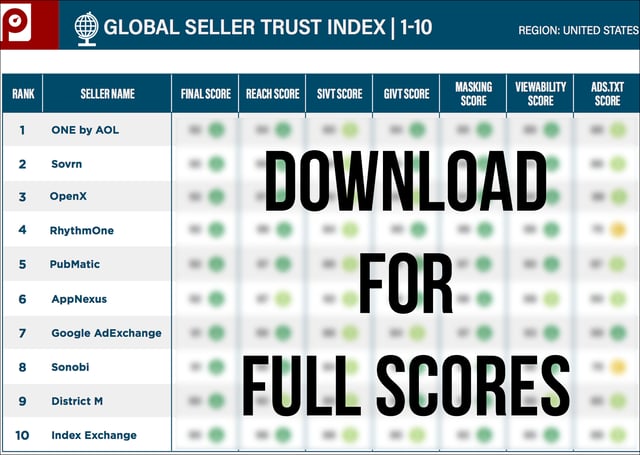This screenshot has height=455, width=640.
Task: Click the FINAL SCORE column header
Action: tap(206, 94)
